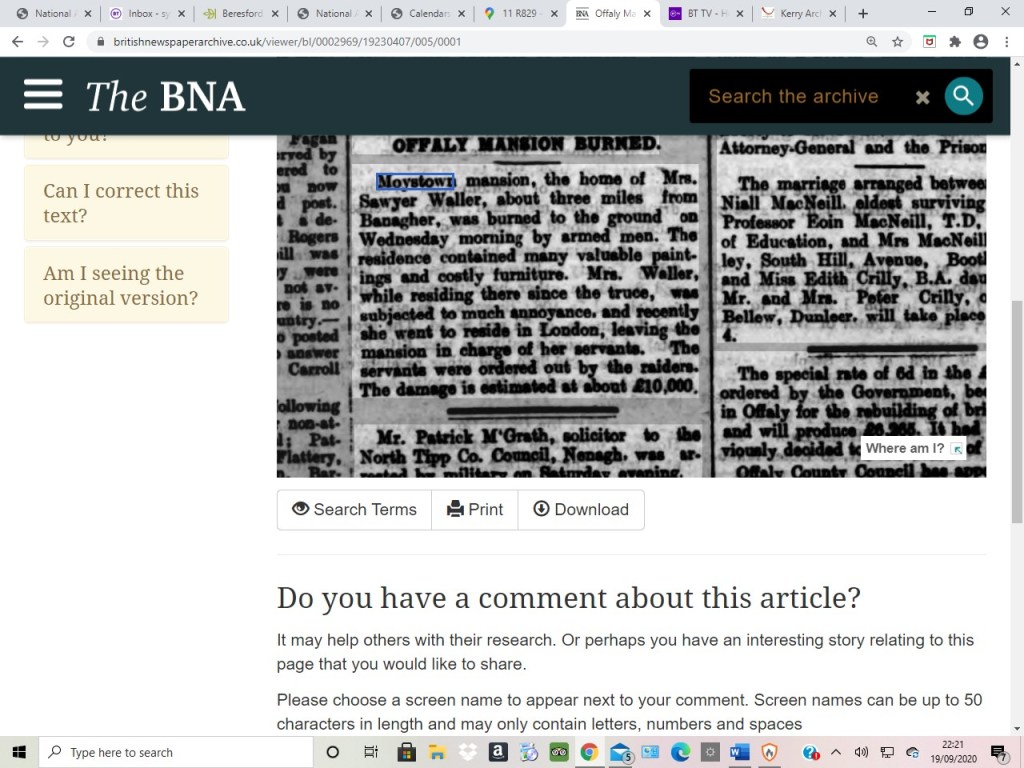Show hidden system tray icons
Viewport: 1024px width, 768px height.
point(836,752)
